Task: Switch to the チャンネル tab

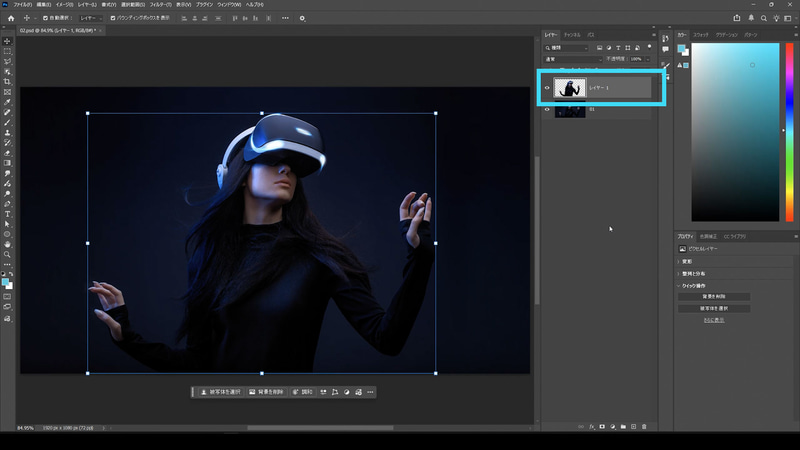Action: pyautogui.click(x=571, y=34)
